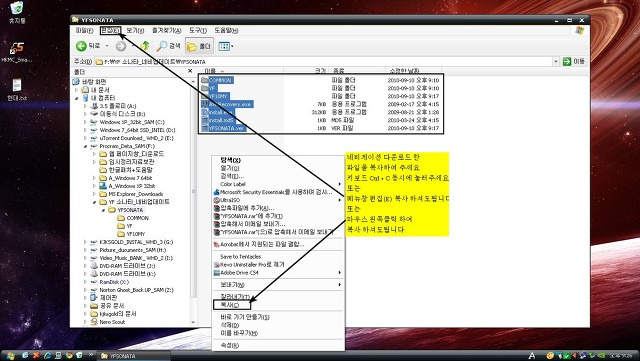Open the 보기(V) menu

point(135,31)
